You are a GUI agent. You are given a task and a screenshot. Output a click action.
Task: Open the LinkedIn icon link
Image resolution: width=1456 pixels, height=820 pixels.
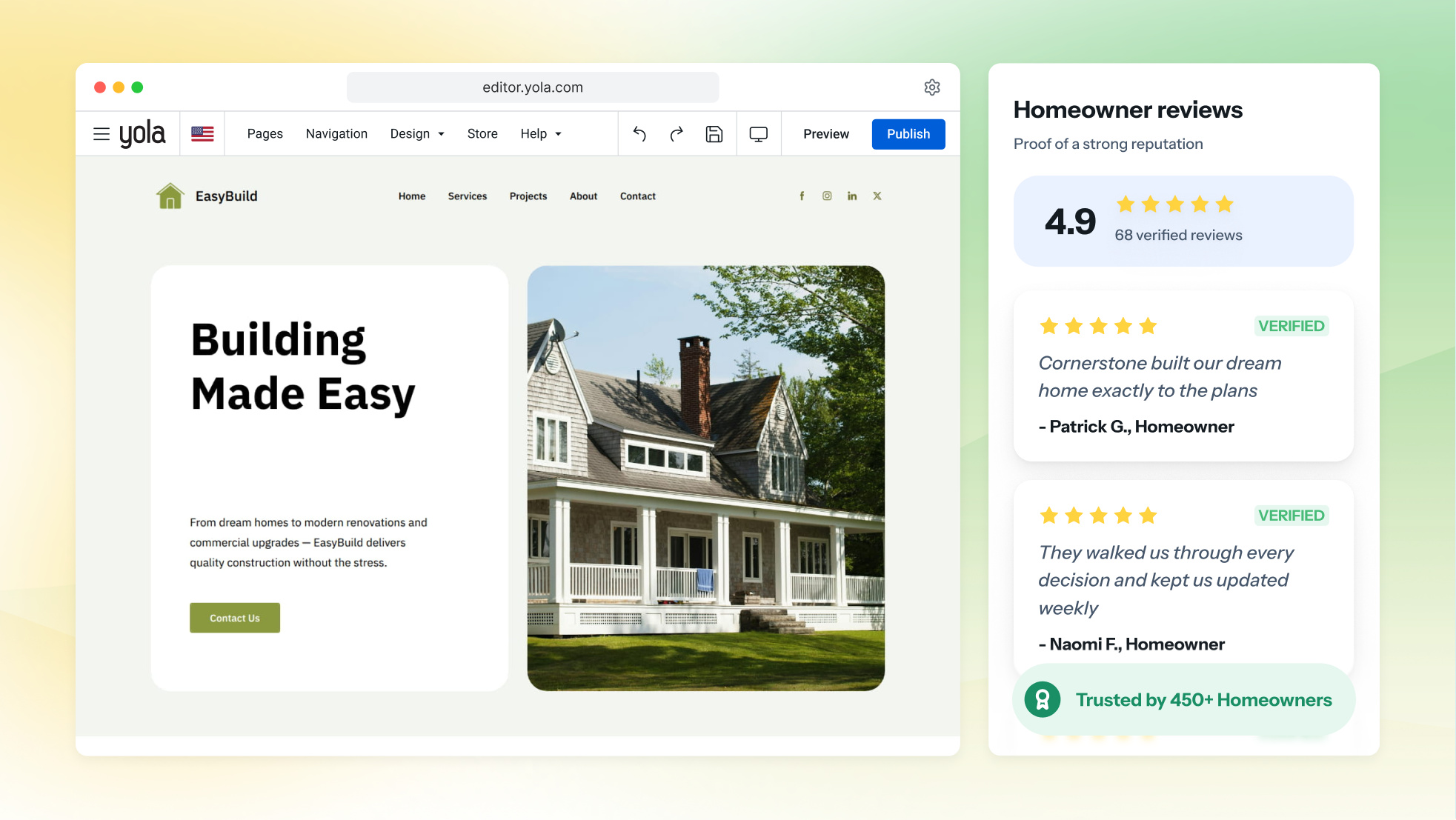[852, 196]
